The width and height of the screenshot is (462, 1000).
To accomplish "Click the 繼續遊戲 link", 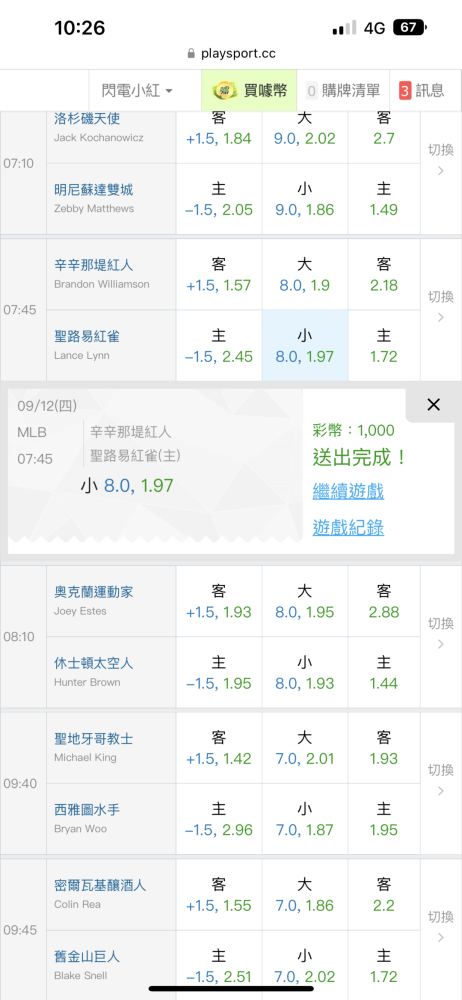I will (348, 491).
